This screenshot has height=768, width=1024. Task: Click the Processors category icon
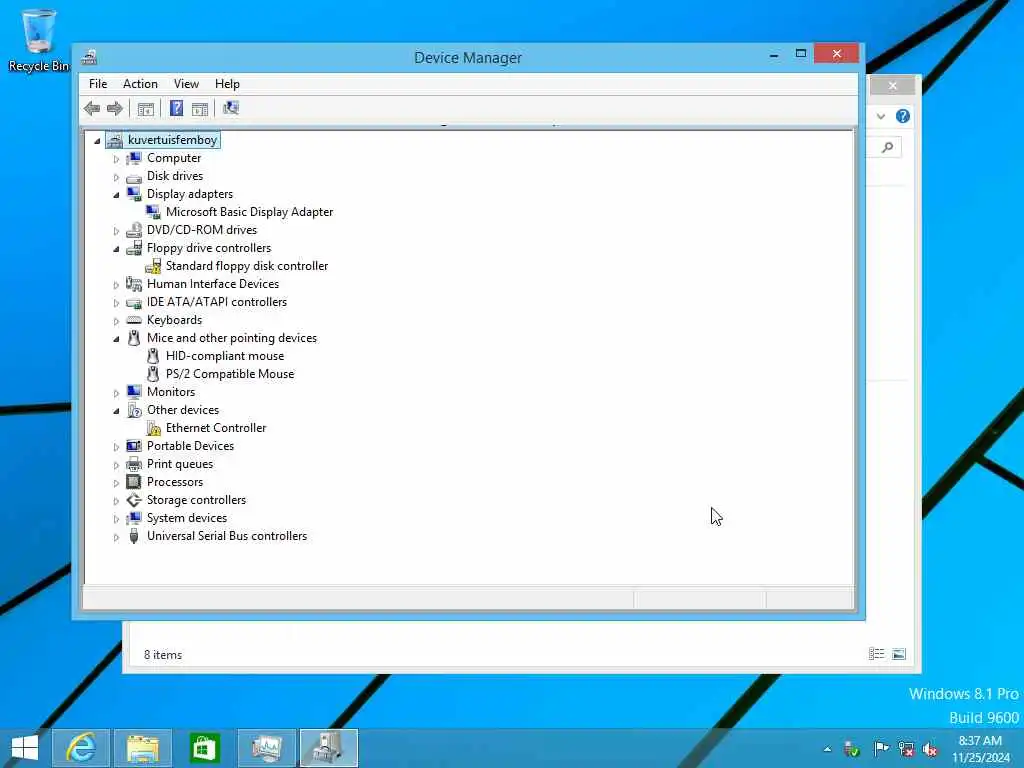pyautogui.click(x=134, y=482)
